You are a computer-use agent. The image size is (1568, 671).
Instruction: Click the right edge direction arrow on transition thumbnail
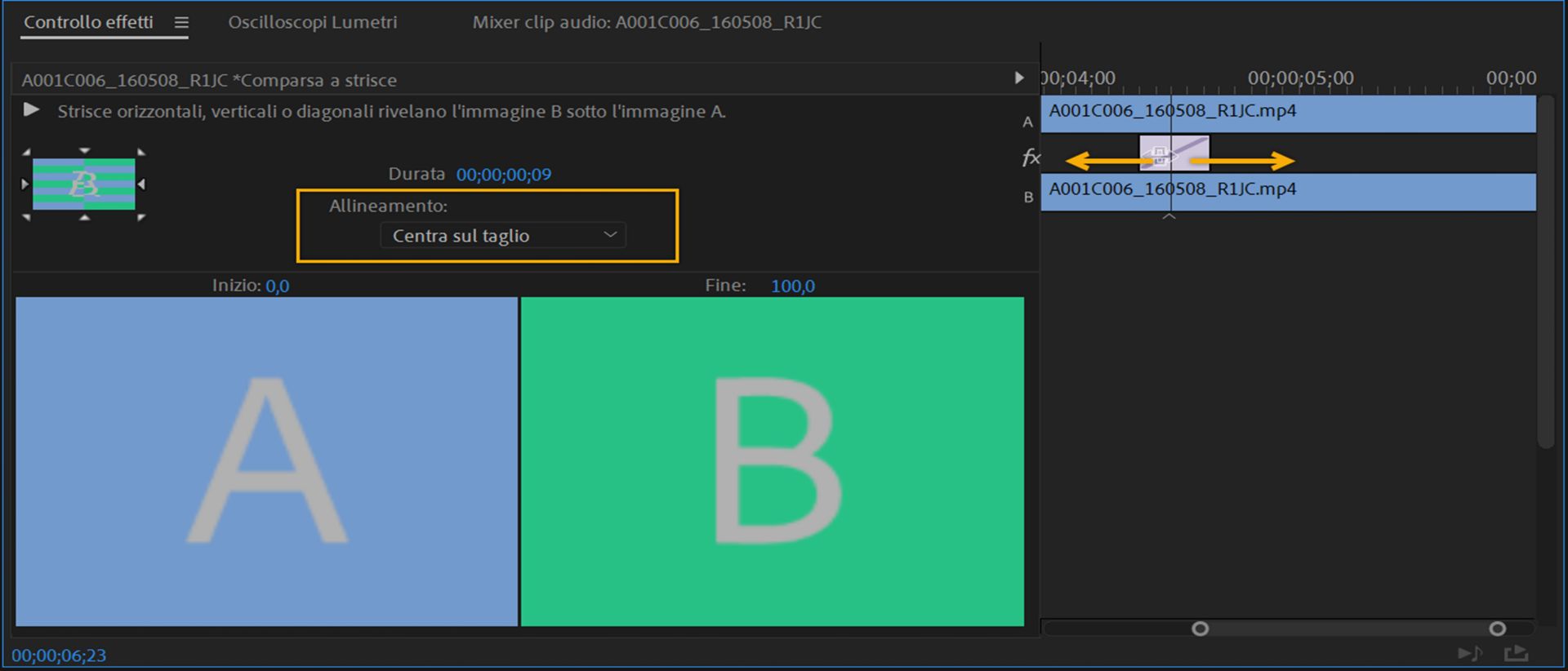pyautogui.click(x=142, y=184)
